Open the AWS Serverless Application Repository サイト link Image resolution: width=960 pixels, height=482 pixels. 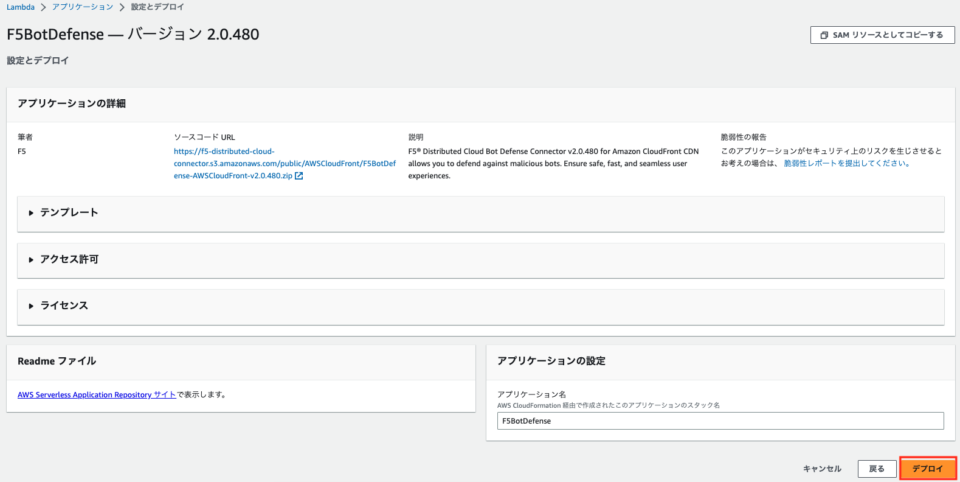tap(97, 394)
